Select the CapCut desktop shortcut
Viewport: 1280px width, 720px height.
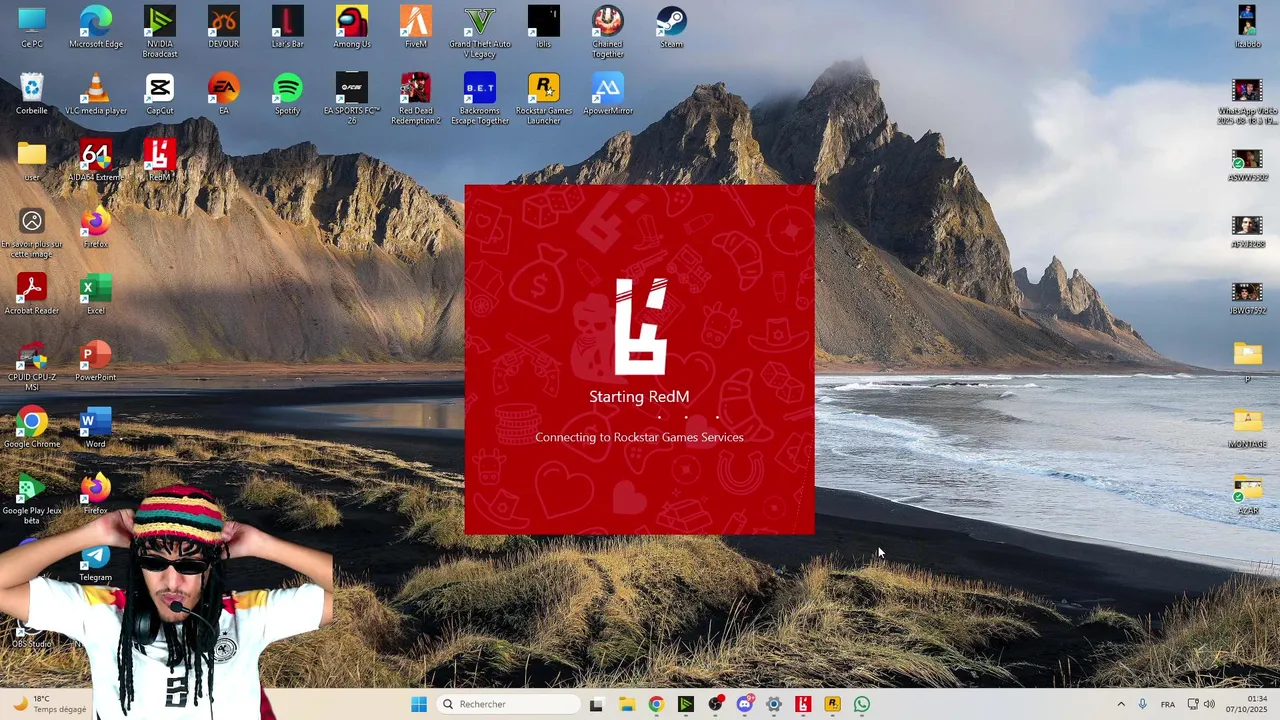[x=160, y=94]
